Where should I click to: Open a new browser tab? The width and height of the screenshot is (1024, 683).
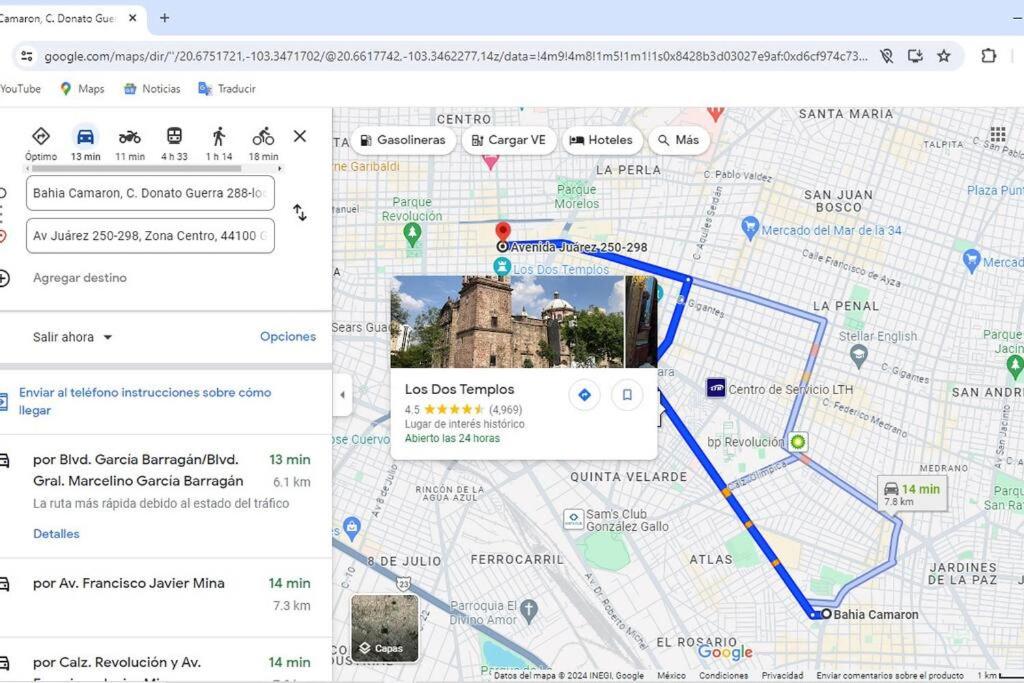pos(165,18)
